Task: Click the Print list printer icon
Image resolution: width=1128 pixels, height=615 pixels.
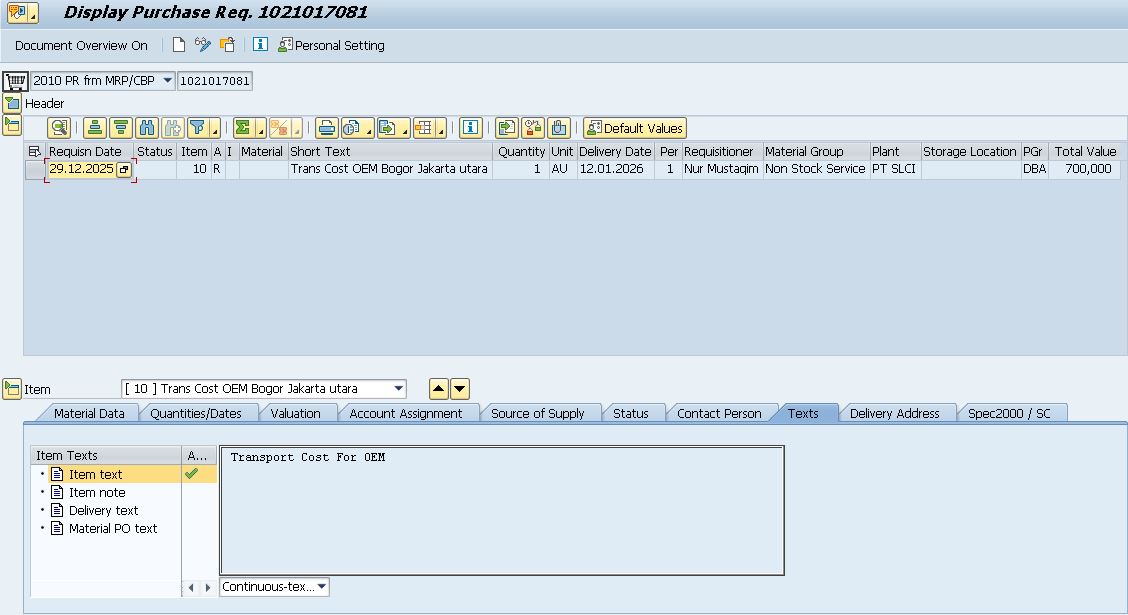Action: [326, 128]
